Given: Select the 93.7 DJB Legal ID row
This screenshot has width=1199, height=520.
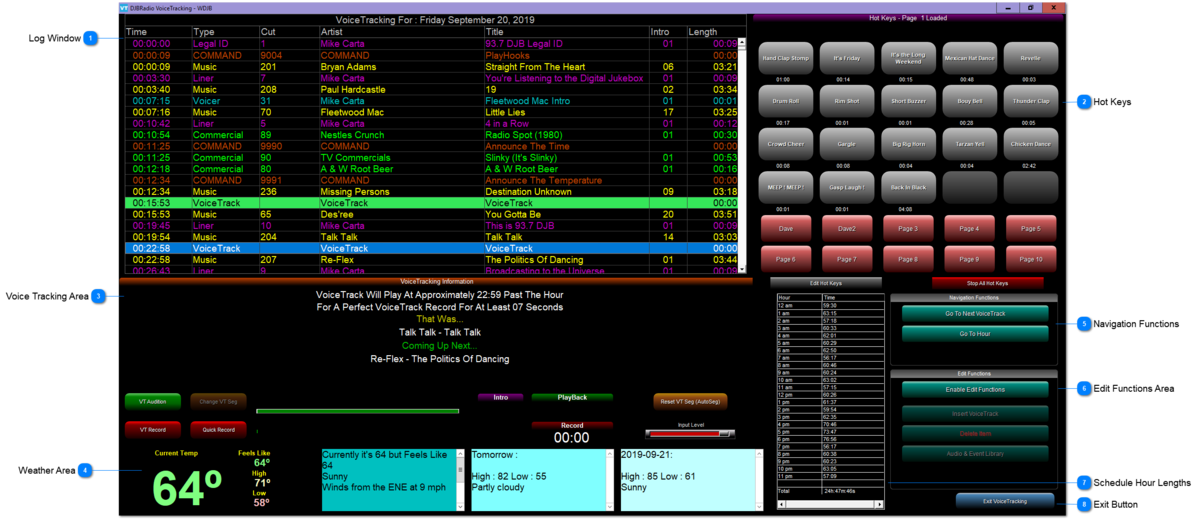Looking at the screenshot, I should click(x=431, y=44).
